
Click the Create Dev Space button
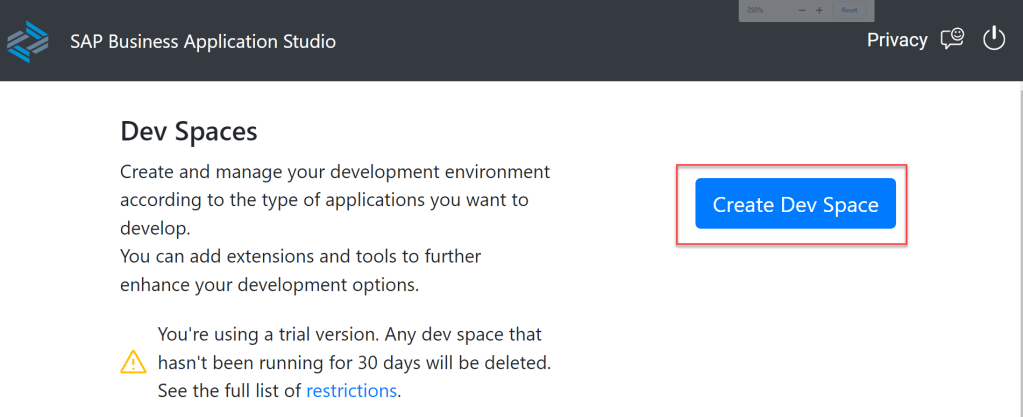795,205
